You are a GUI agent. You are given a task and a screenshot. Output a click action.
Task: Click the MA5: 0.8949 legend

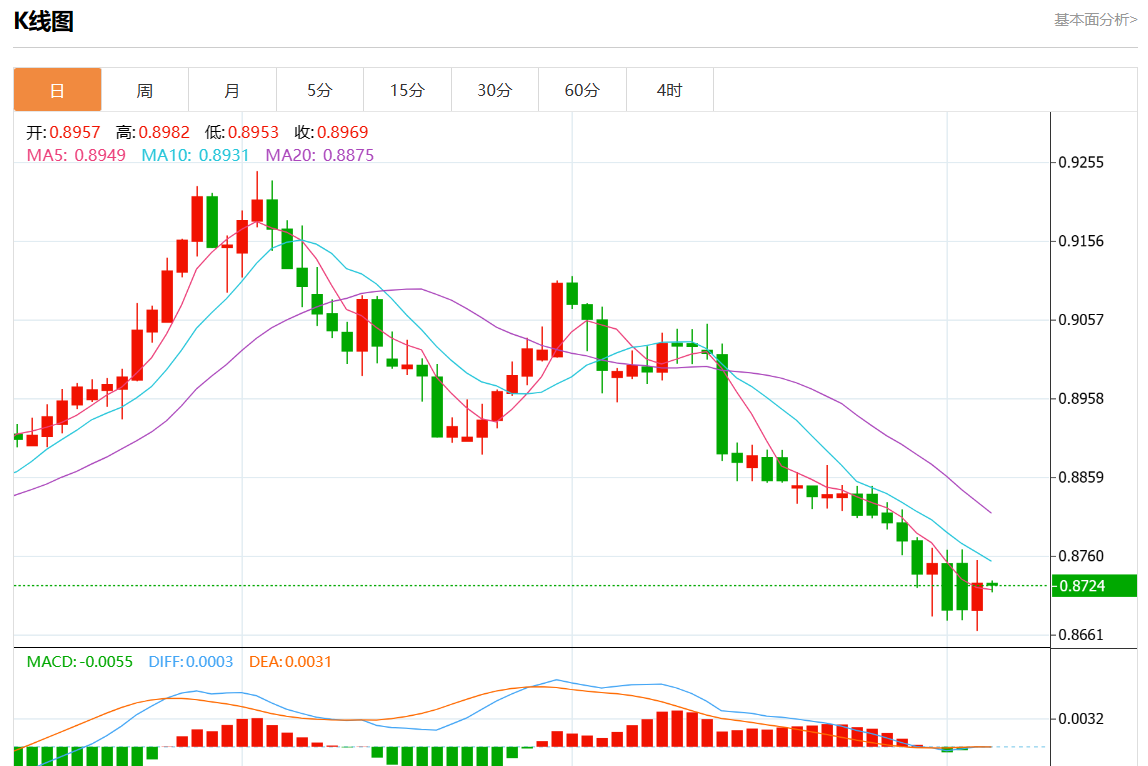76,155
